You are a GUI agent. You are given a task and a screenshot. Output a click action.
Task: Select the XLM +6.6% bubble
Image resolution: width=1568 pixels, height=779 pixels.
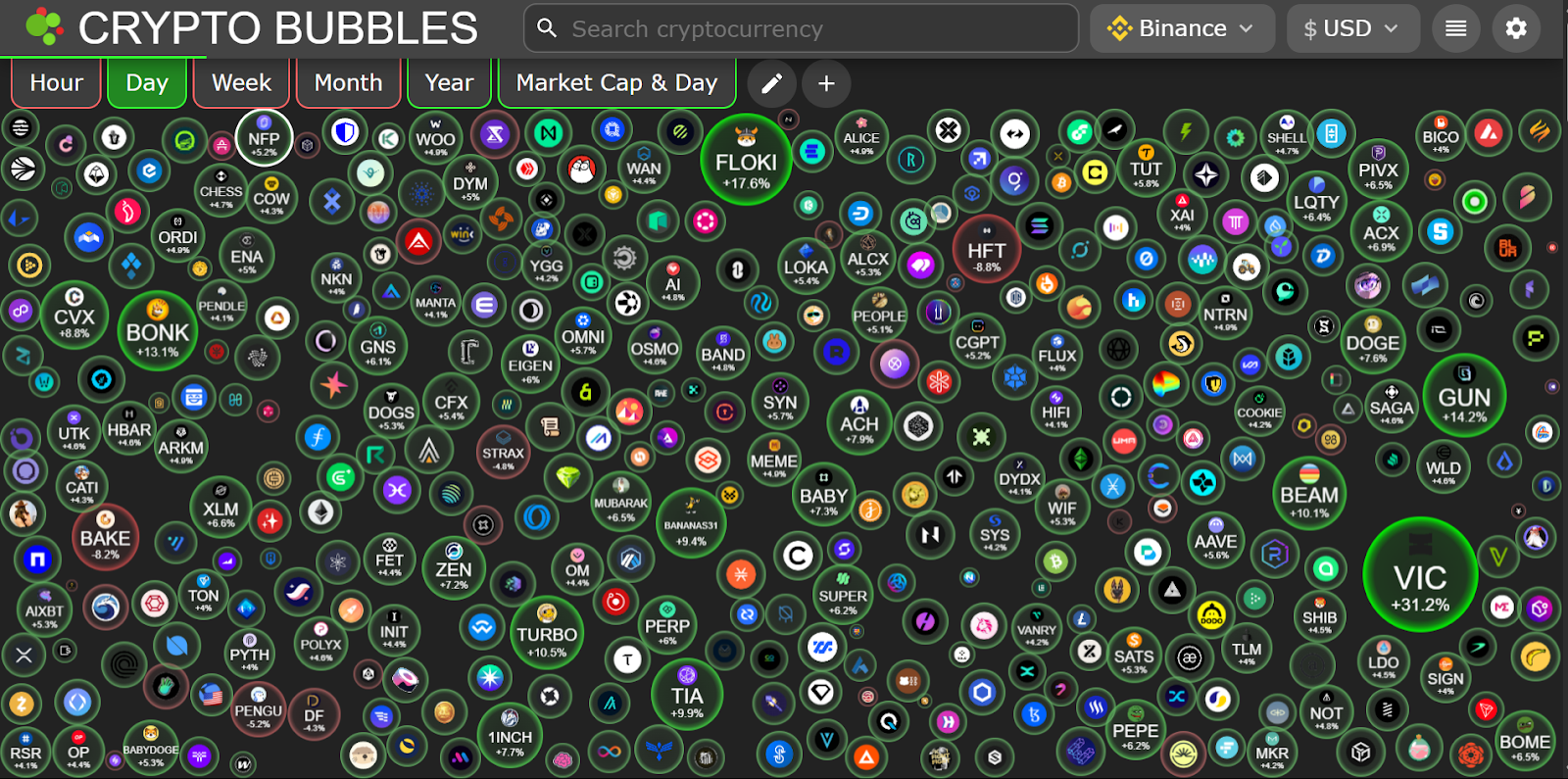pos(220,508)
